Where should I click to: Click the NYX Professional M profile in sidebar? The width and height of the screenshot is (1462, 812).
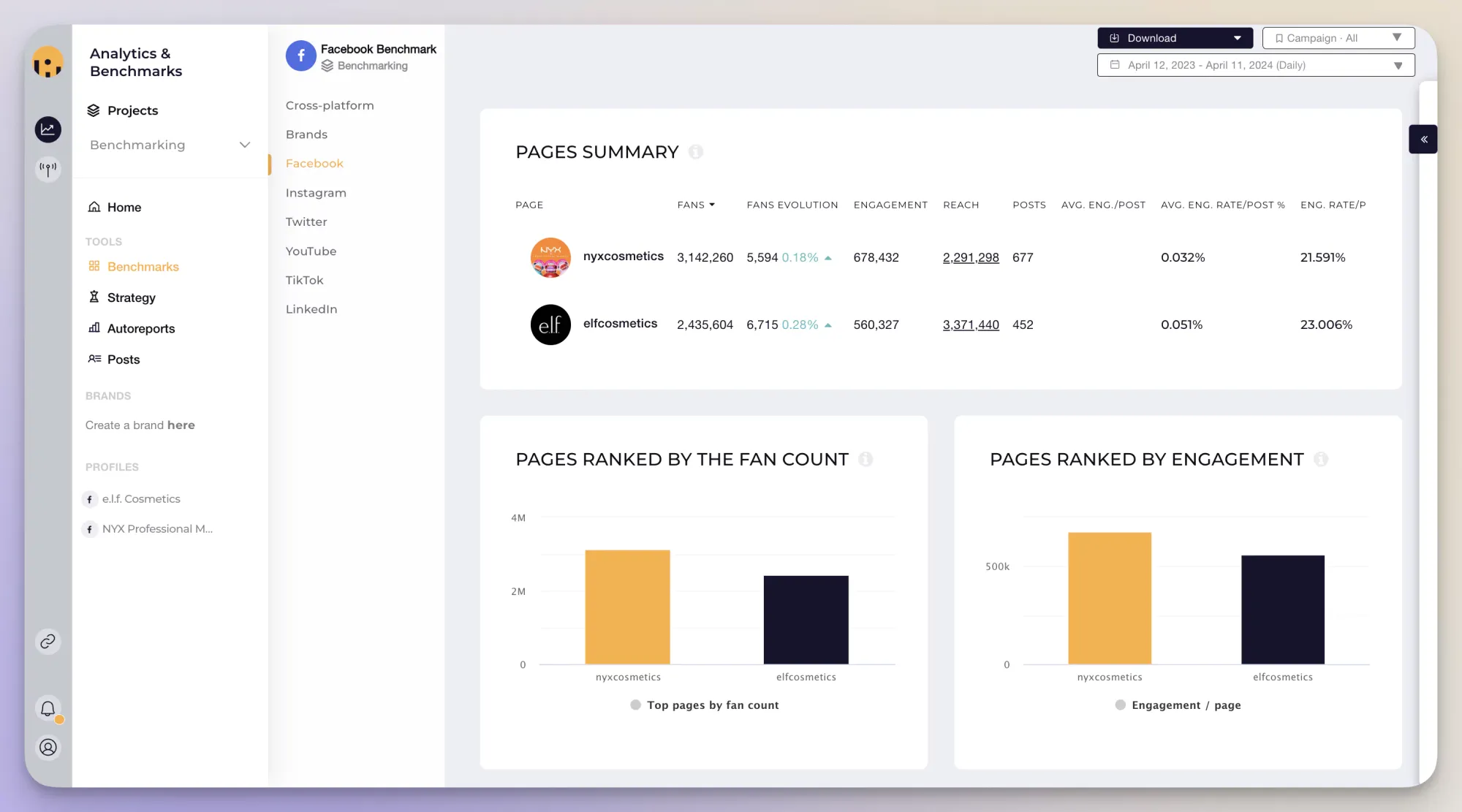point(157,528)
